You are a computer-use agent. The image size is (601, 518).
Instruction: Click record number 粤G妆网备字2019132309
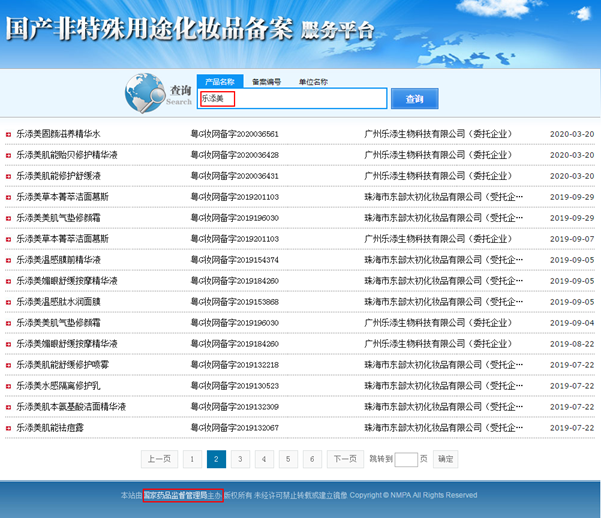235,407
